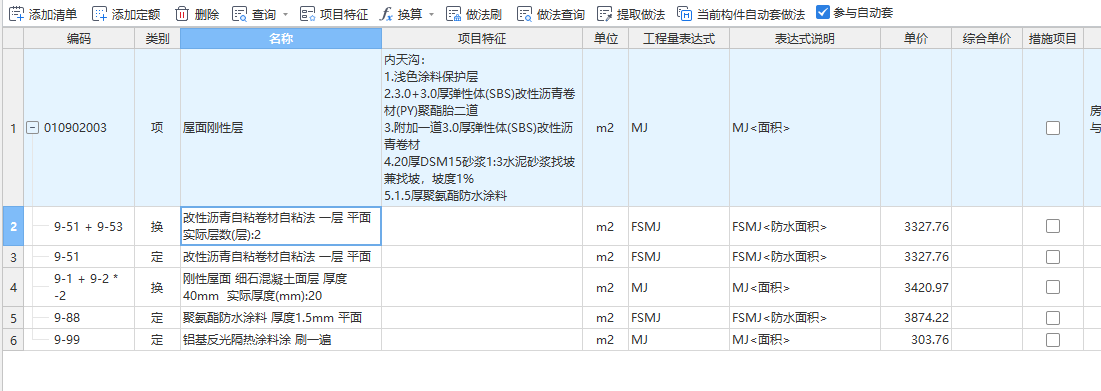This screenshot has height=391, width=1101.
Task: Click the 措施项目 column header
Action: 1053,39
